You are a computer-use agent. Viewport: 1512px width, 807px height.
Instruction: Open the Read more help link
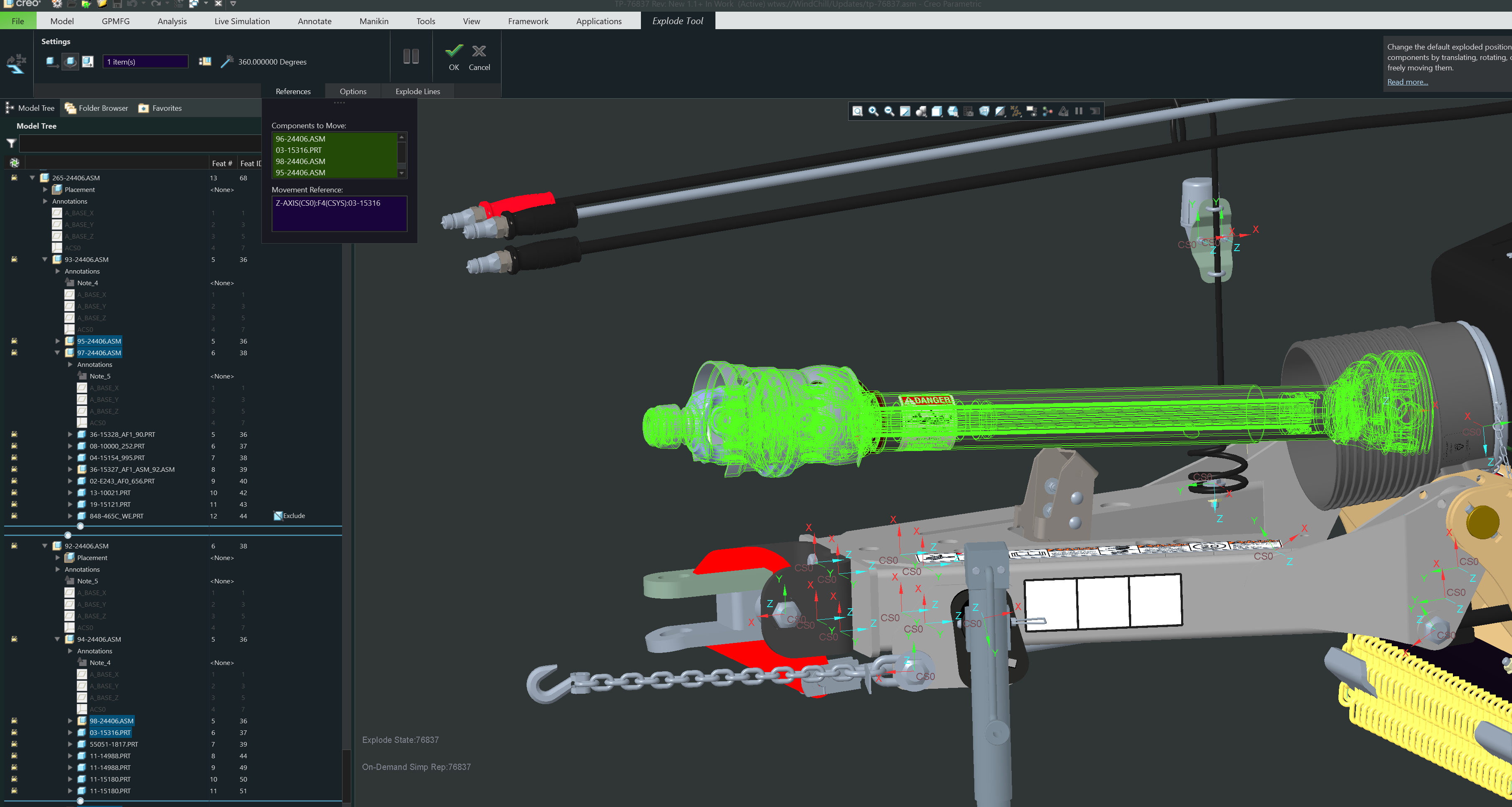click(x=1407, y=82)
